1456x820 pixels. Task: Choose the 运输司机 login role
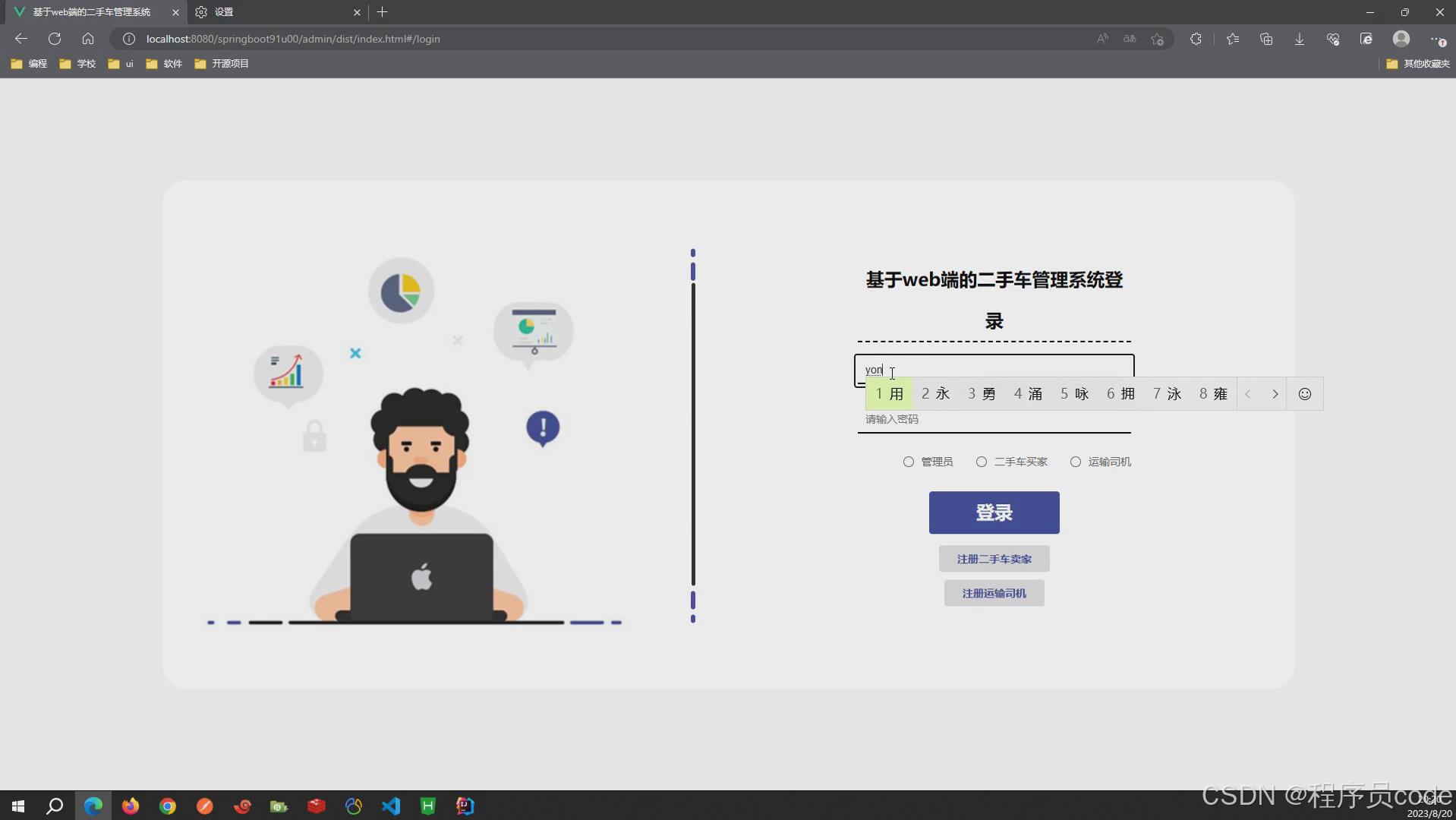click(x=1076, y=462)
